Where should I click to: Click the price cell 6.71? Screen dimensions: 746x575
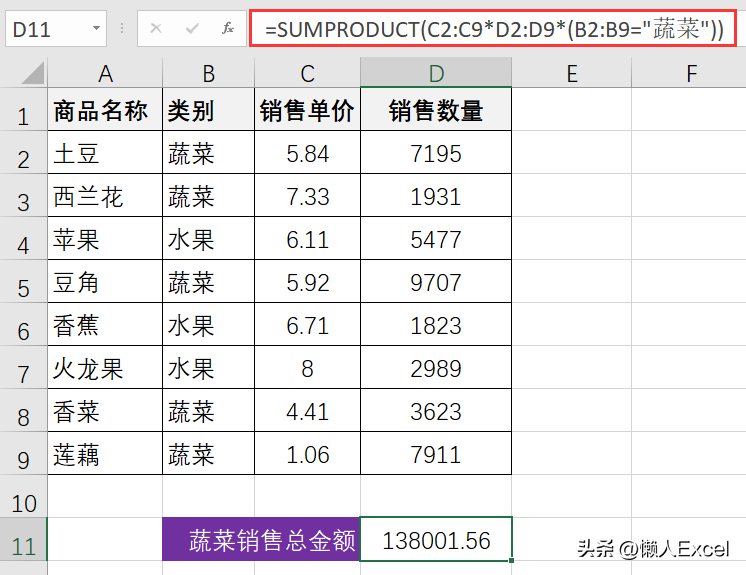307,325
